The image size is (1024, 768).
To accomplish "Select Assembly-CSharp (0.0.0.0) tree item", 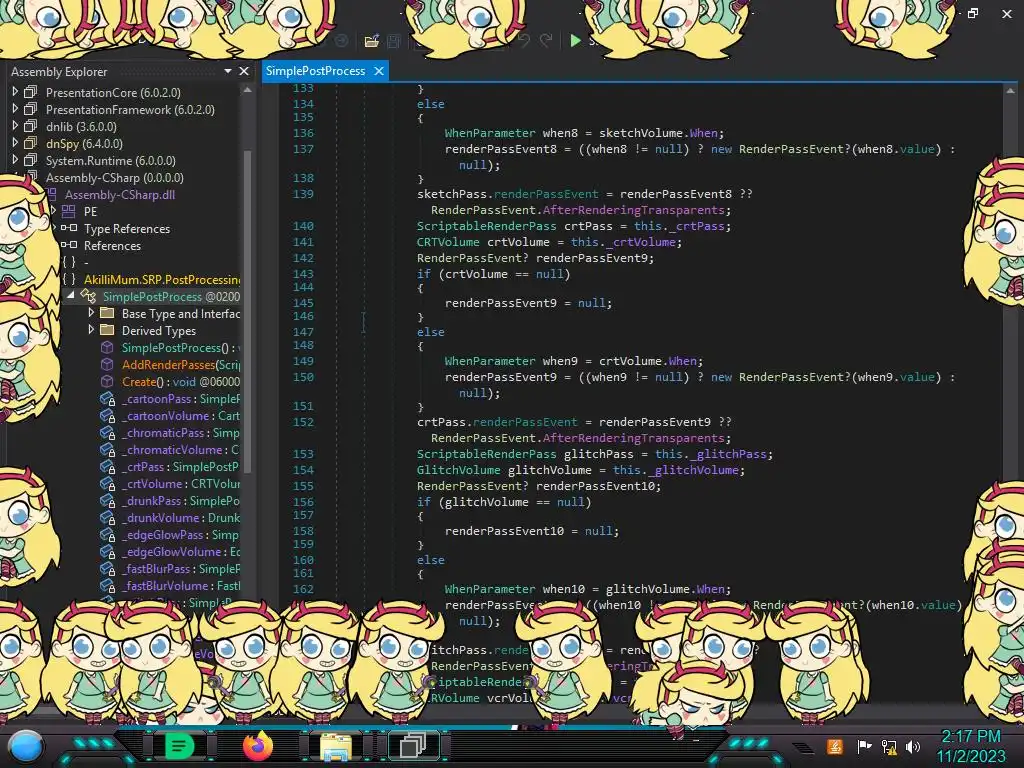I will [x=114, y=178].
